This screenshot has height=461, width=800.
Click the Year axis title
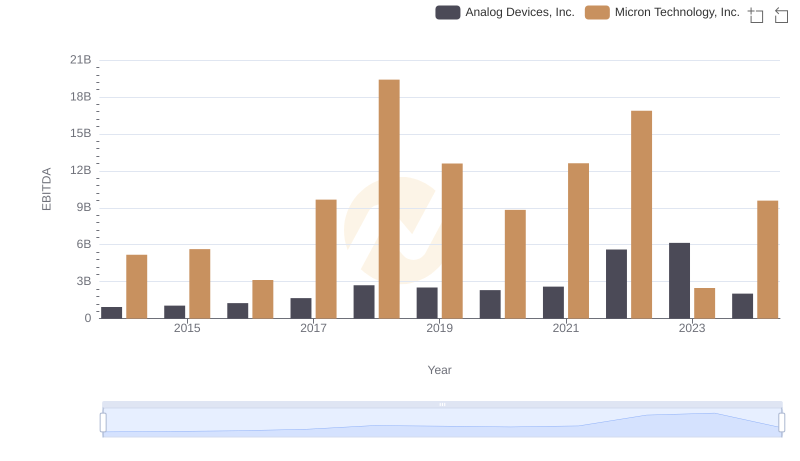439,370
